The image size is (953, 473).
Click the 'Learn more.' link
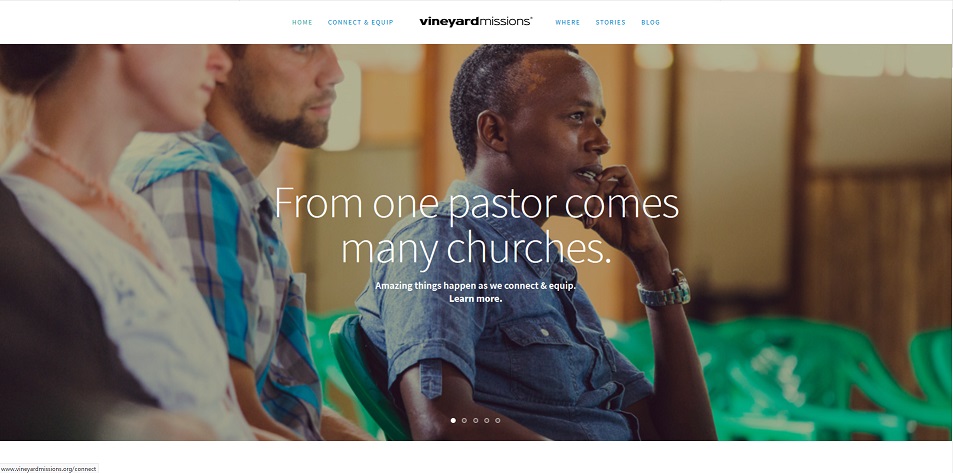click(x=475, y=299)
